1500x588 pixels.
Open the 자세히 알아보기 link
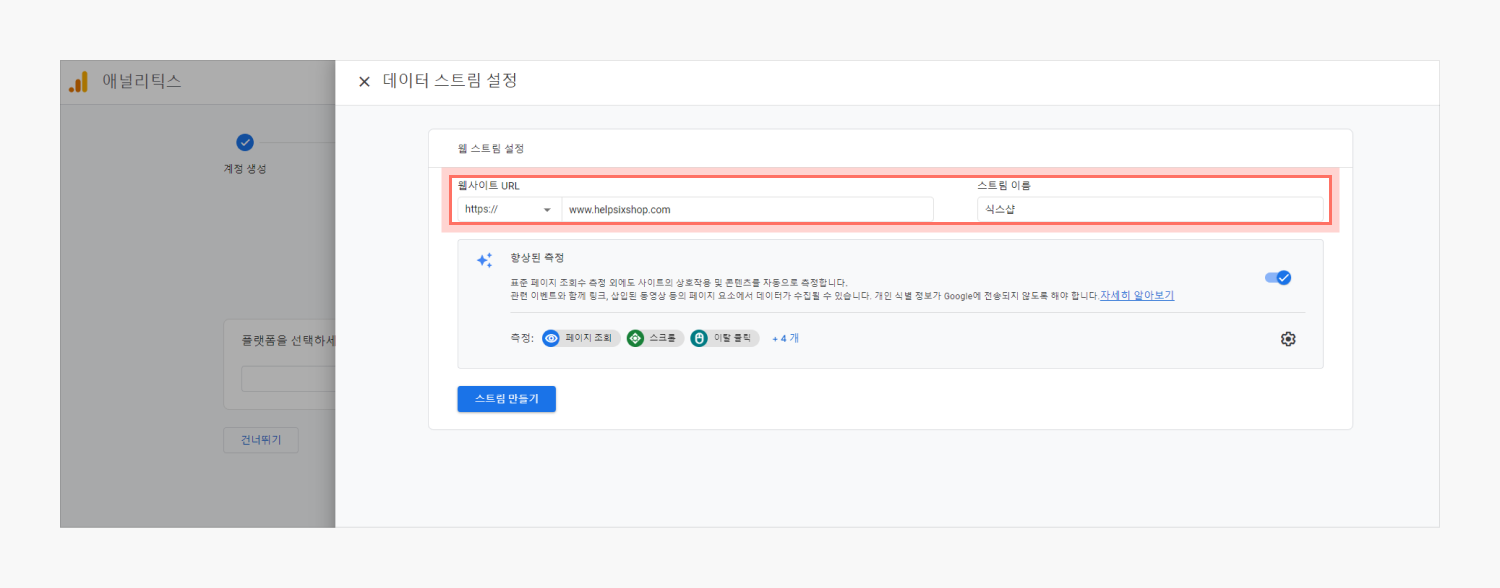point(1137,296)
